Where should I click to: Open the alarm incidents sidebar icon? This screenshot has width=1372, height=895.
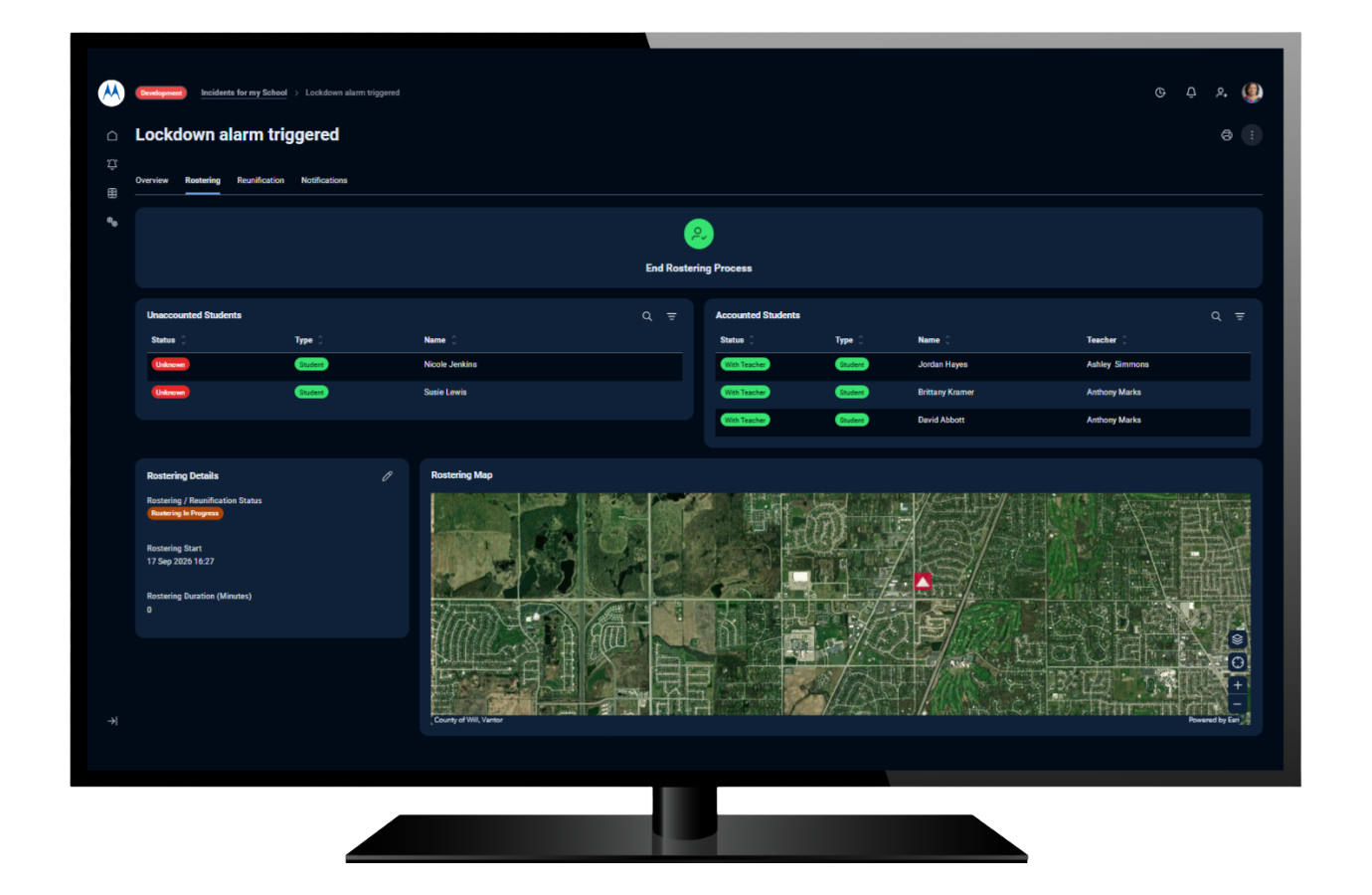(112, 164)
